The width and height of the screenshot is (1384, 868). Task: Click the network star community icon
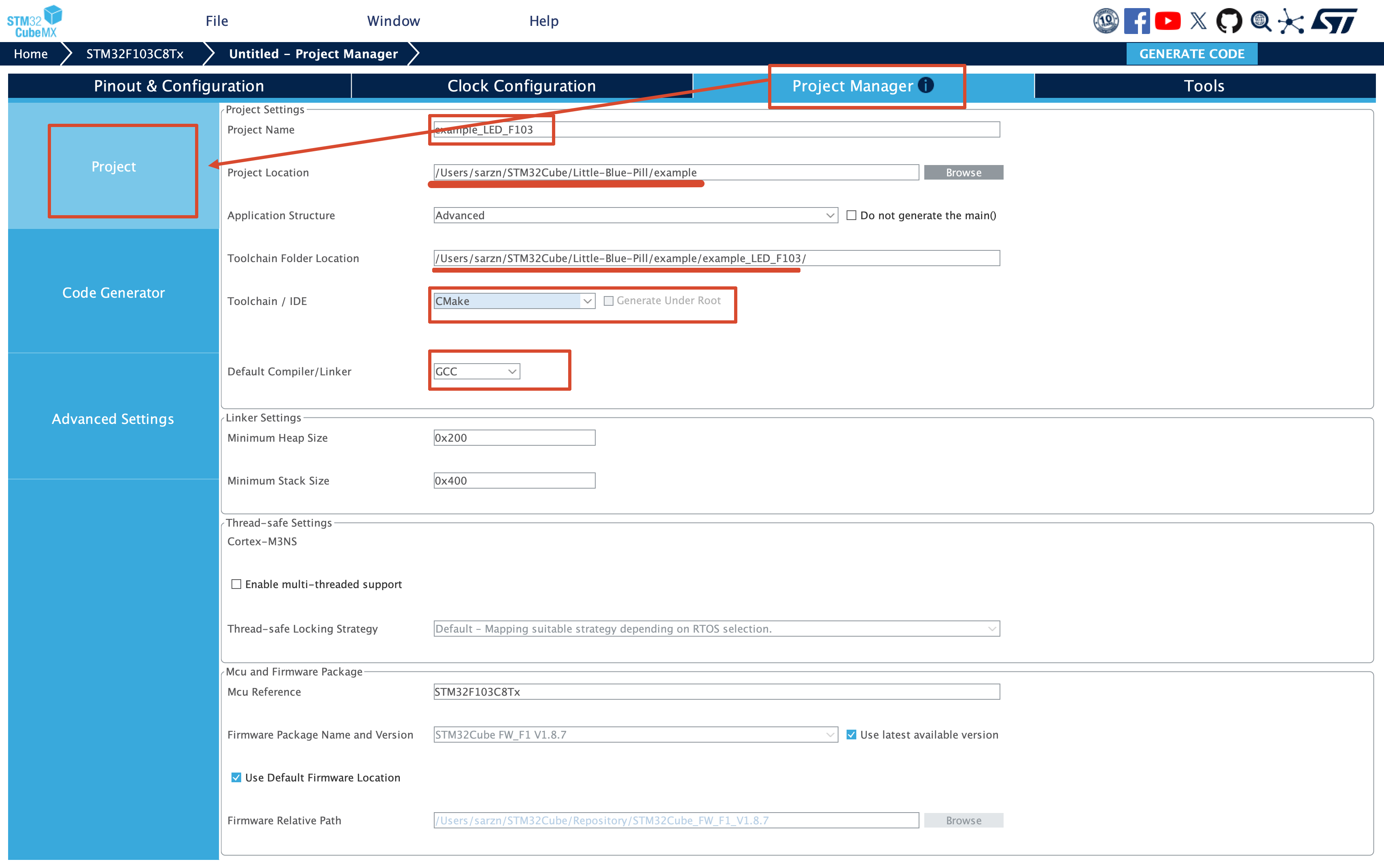1291,22
